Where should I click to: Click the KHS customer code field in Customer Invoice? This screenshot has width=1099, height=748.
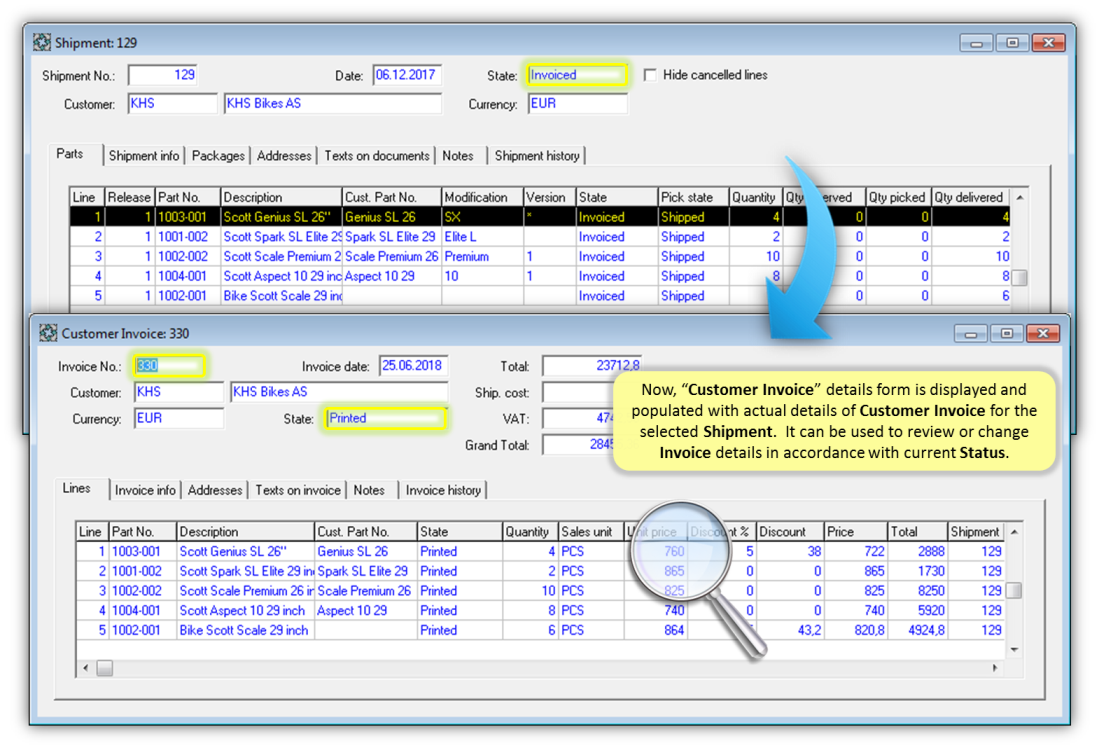point(179,392)
